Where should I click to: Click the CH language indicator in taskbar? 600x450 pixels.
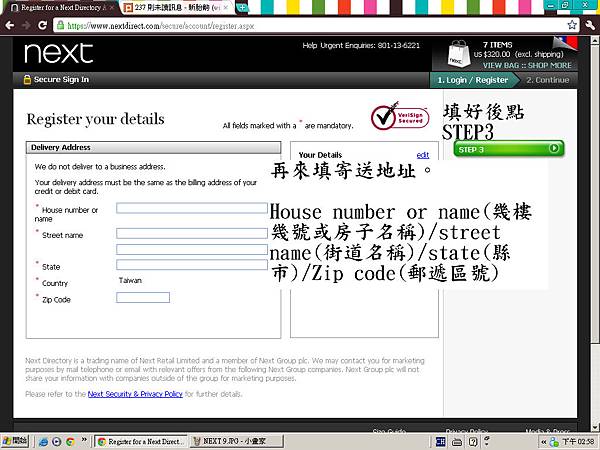(x=440, y=442)
